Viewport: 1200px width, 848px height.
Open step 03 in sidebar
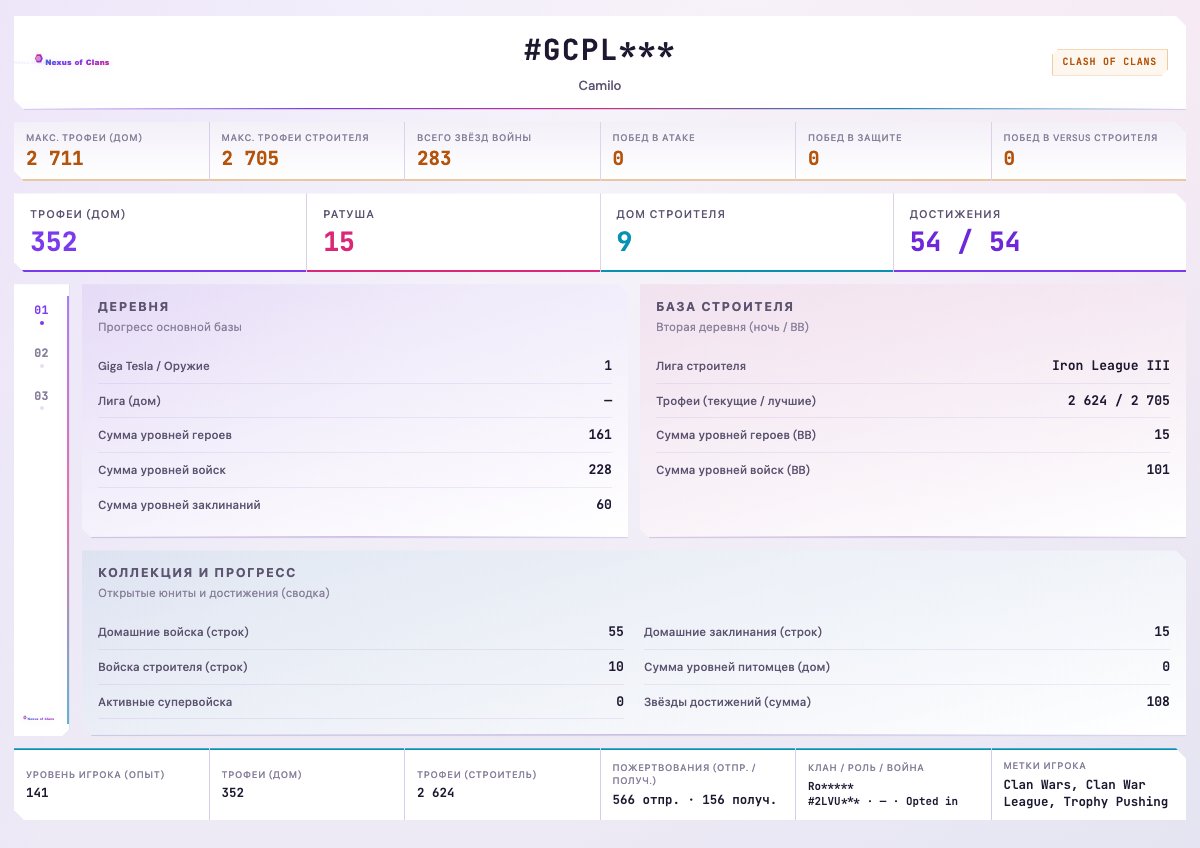click(x=41, y=396)
